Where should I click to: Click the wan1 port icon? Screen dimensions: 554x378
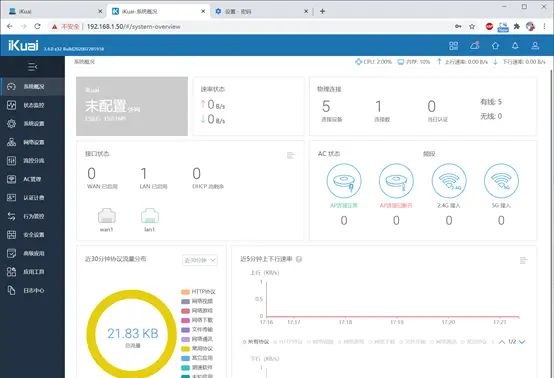click(x=107, y=216)
